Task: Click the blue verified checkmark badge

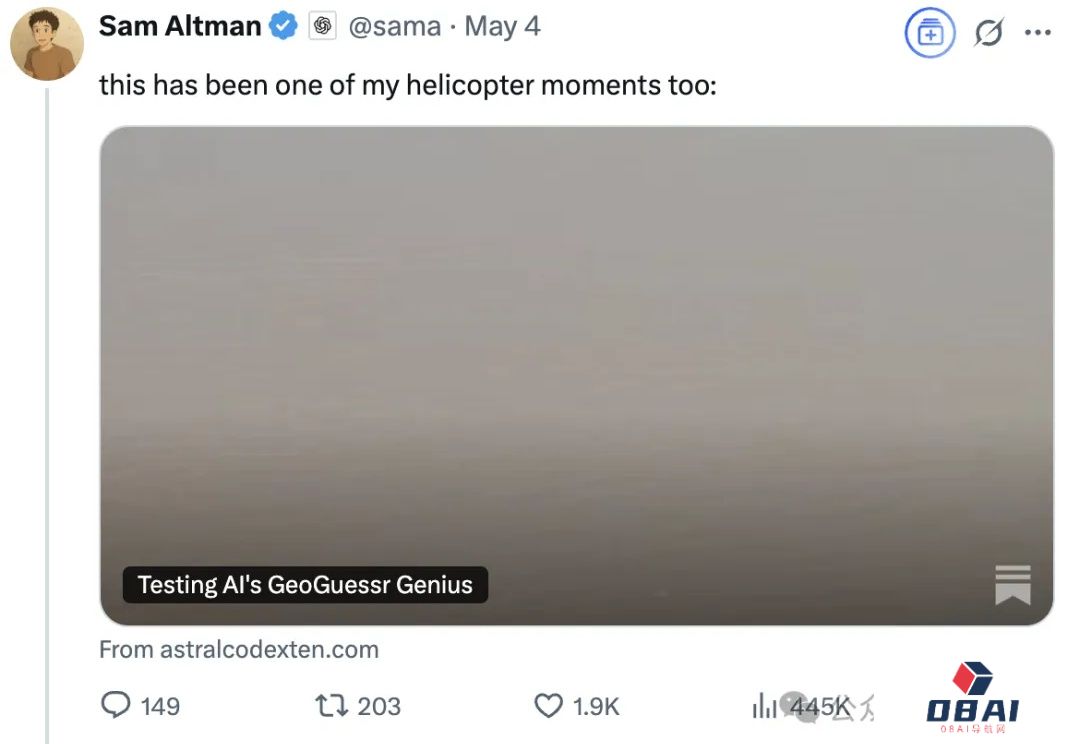Action: (285, 27)
